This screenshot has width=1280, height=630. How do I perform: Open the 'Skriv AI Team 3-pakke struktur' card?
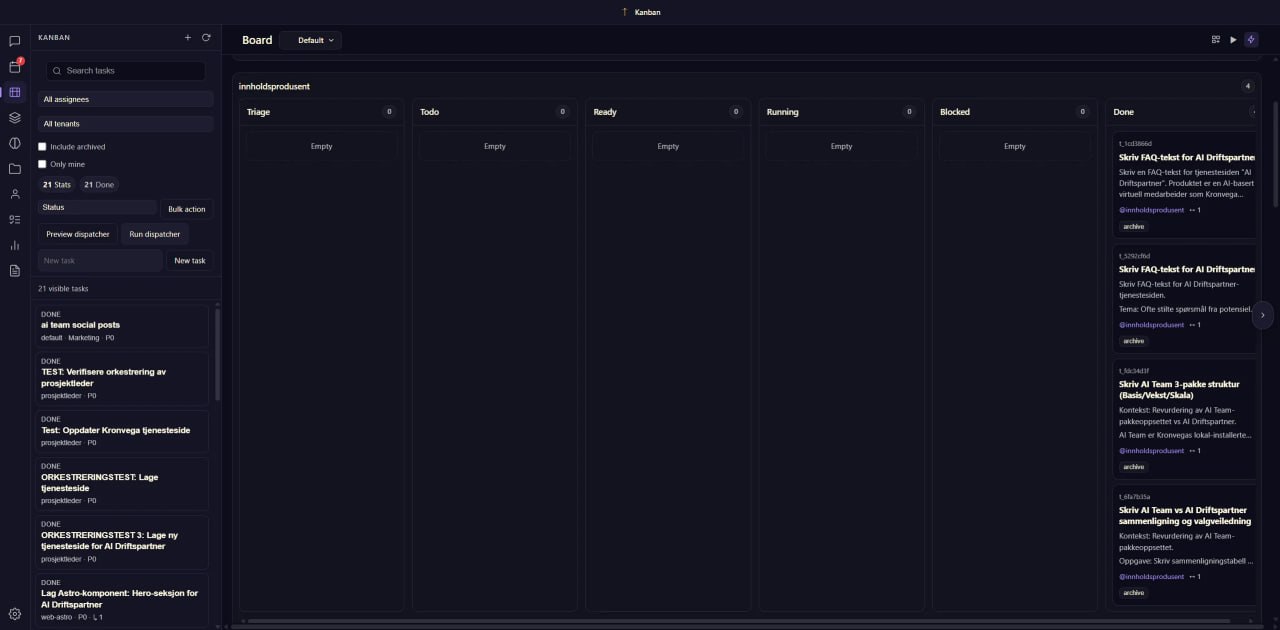click(1184, 418)
